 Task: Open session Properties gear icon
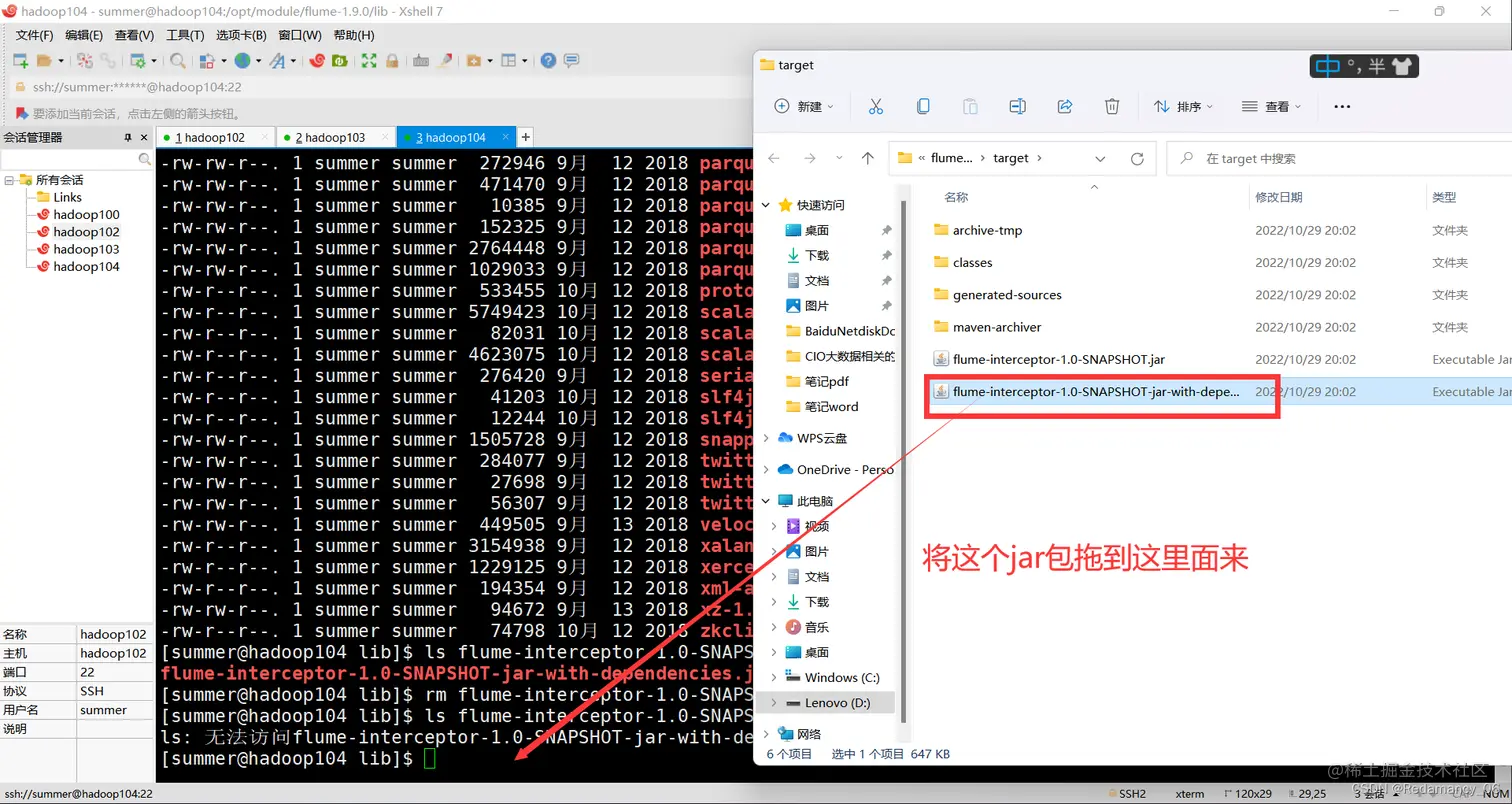[x=138, y=61]
